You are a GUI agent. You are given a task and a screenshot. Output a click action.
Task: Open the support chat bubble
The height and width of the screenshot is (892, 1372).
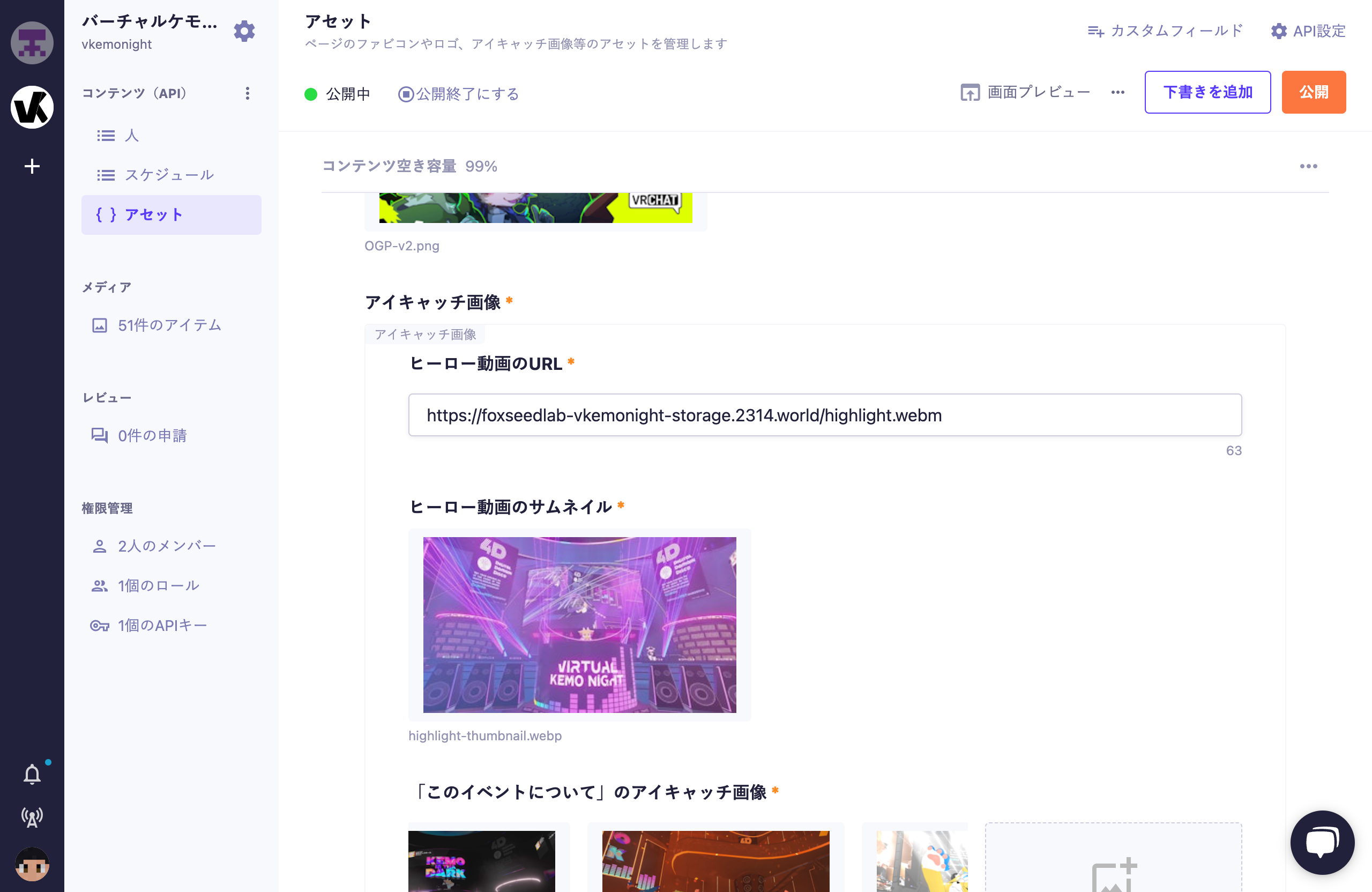point(1322,842)
